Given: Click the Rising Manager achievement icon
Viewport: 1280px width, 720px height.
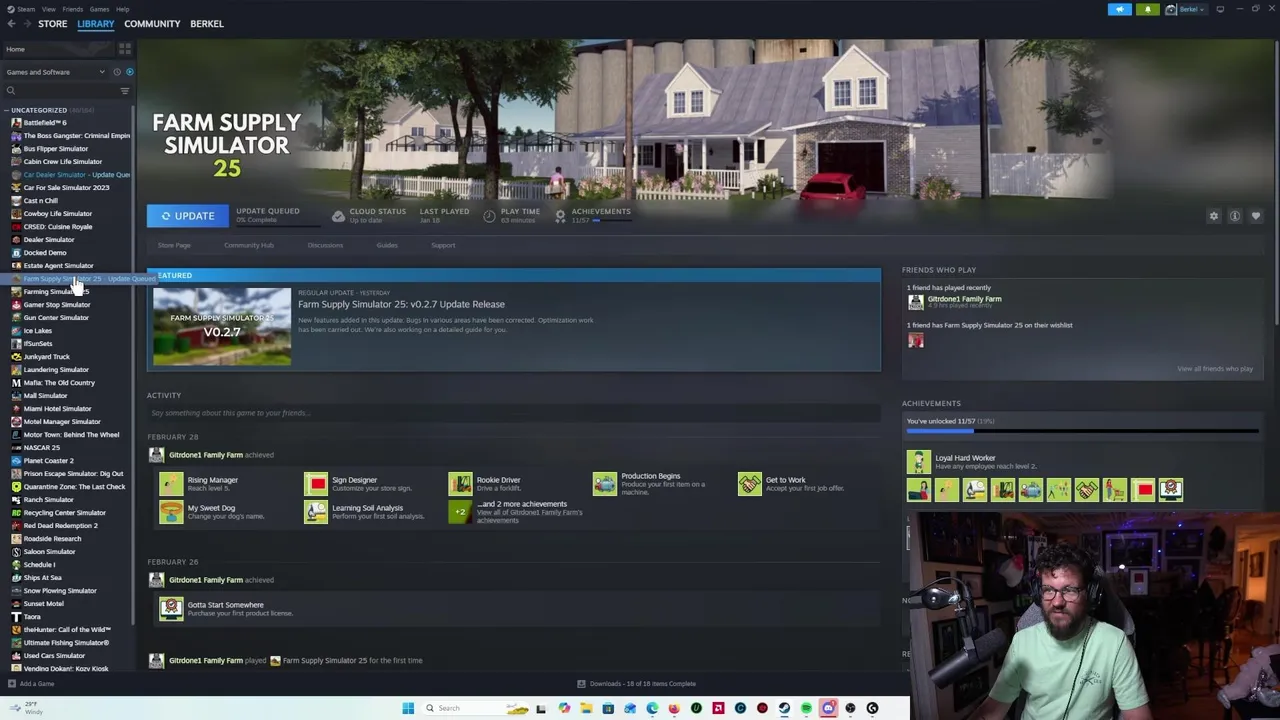Looking at the screenshot, I should [171, 484].
